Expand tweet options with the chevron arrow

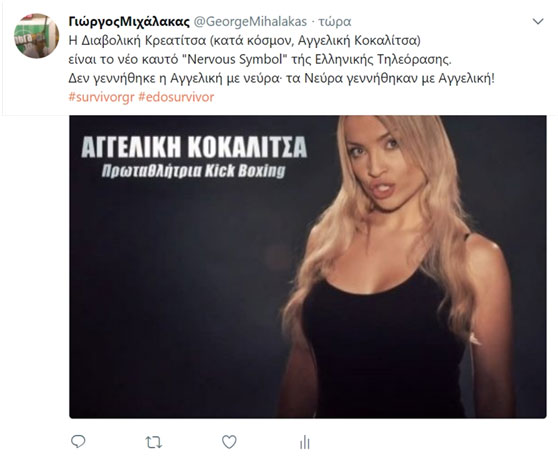(538, 22)
